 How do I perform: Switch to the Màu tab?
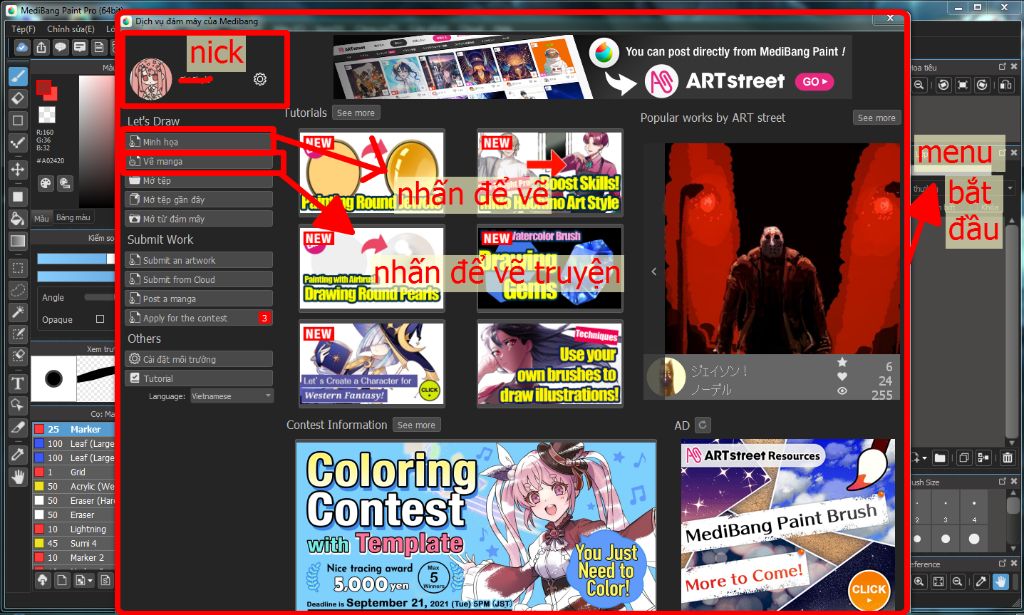tap(42, 217)
